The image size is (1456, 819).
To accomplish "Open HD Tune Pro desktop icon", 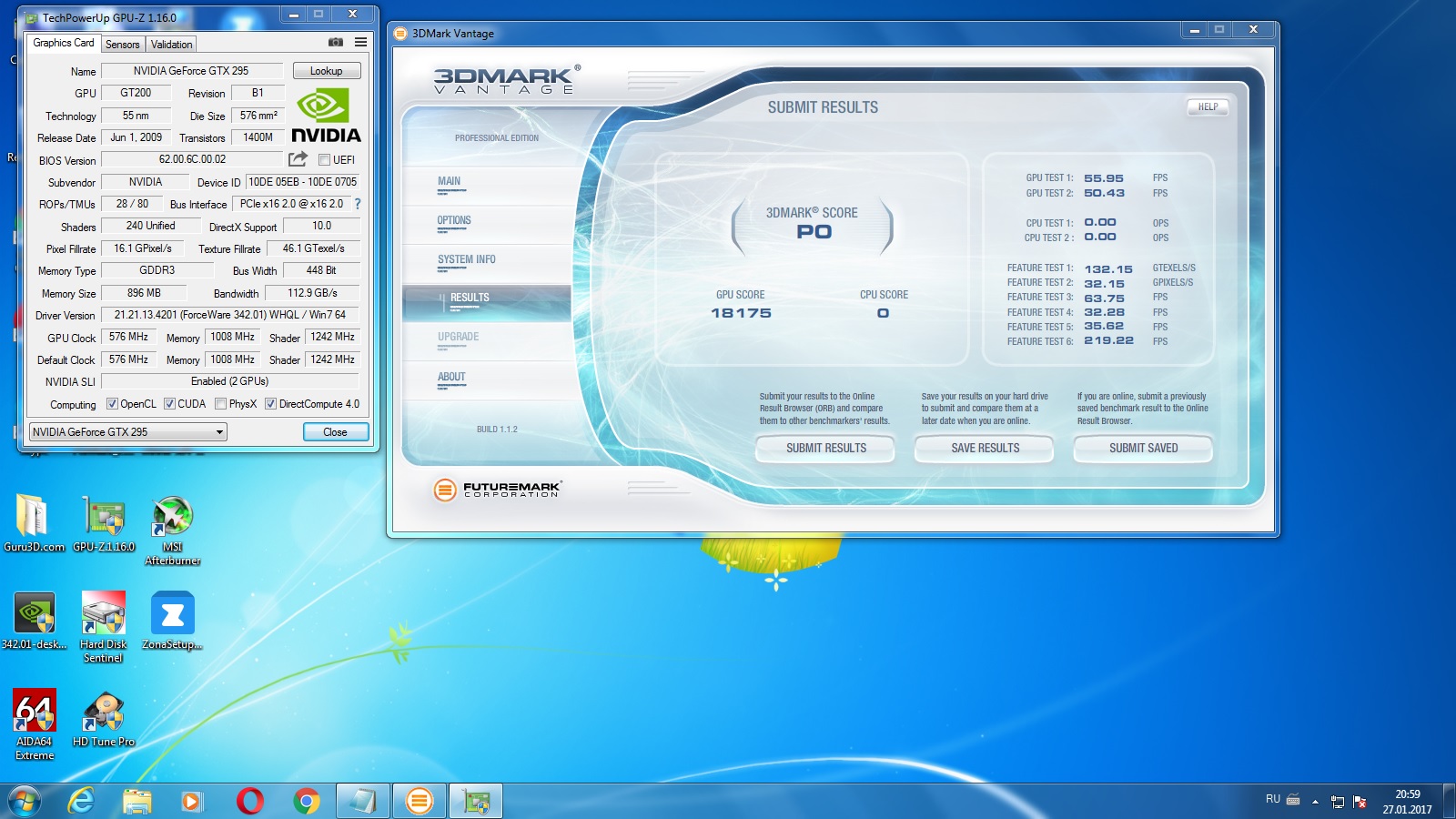I will point(103,712).
